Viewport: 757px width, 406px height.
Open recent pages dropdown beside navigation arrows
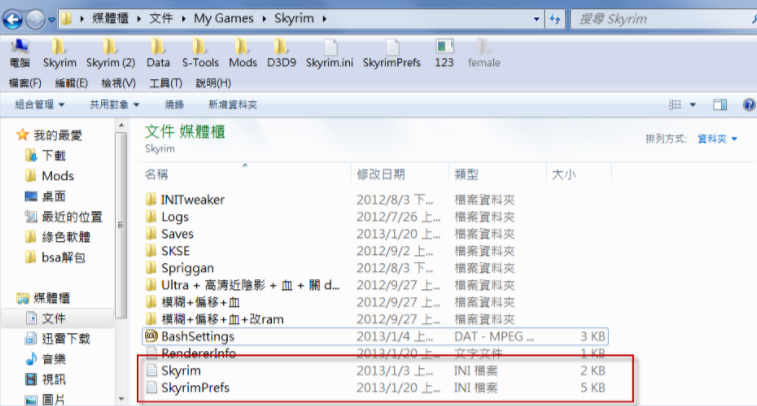pyautogui.click(x=51, y=20)
